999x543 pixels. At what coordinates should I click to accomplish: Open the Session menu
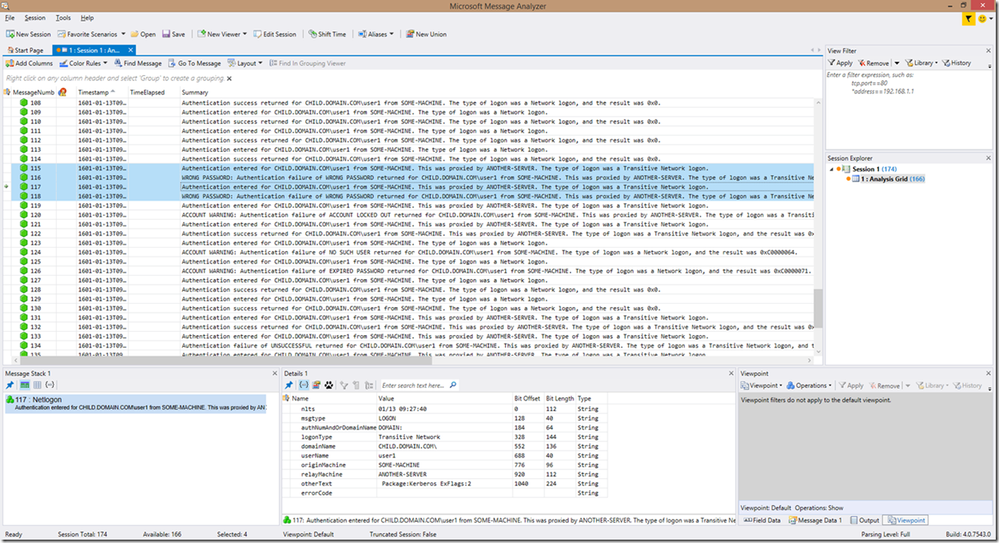[x=35, y=18]
